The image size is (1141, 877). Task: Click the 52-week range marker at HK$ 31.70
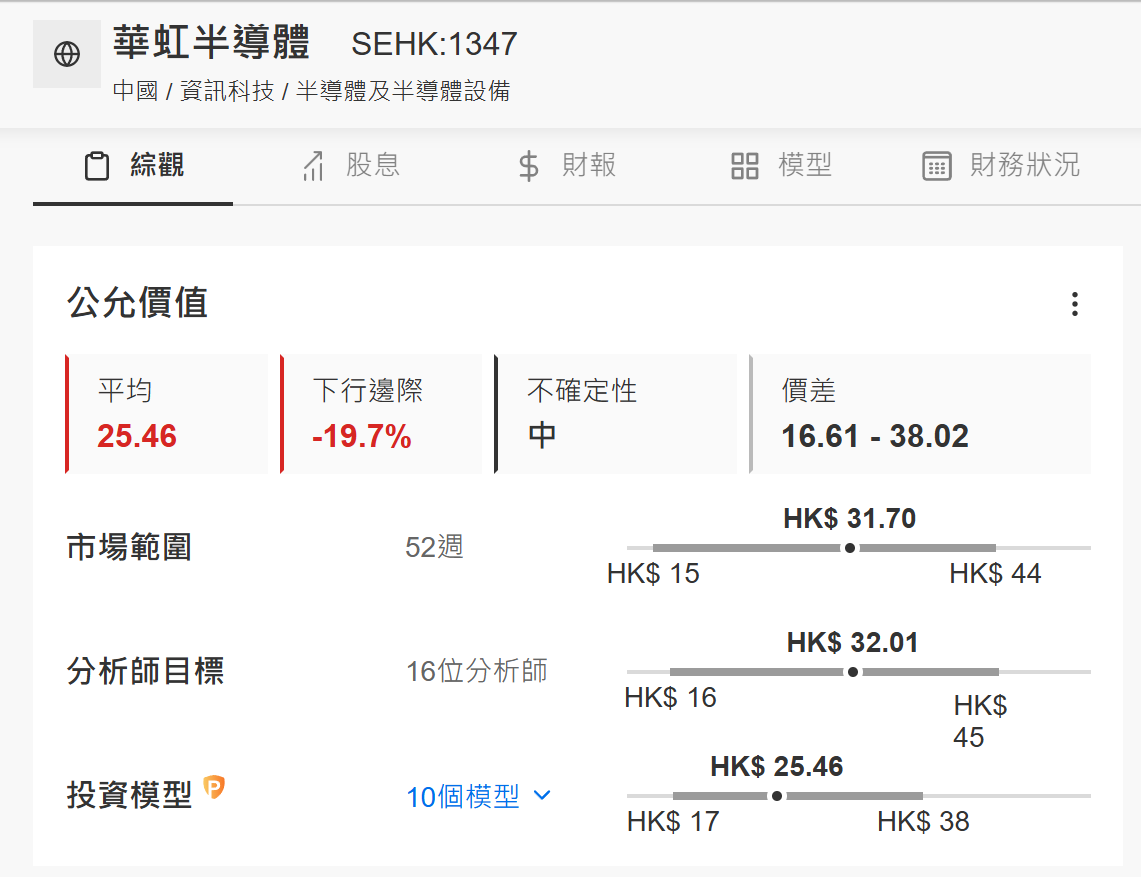(850, 548)
